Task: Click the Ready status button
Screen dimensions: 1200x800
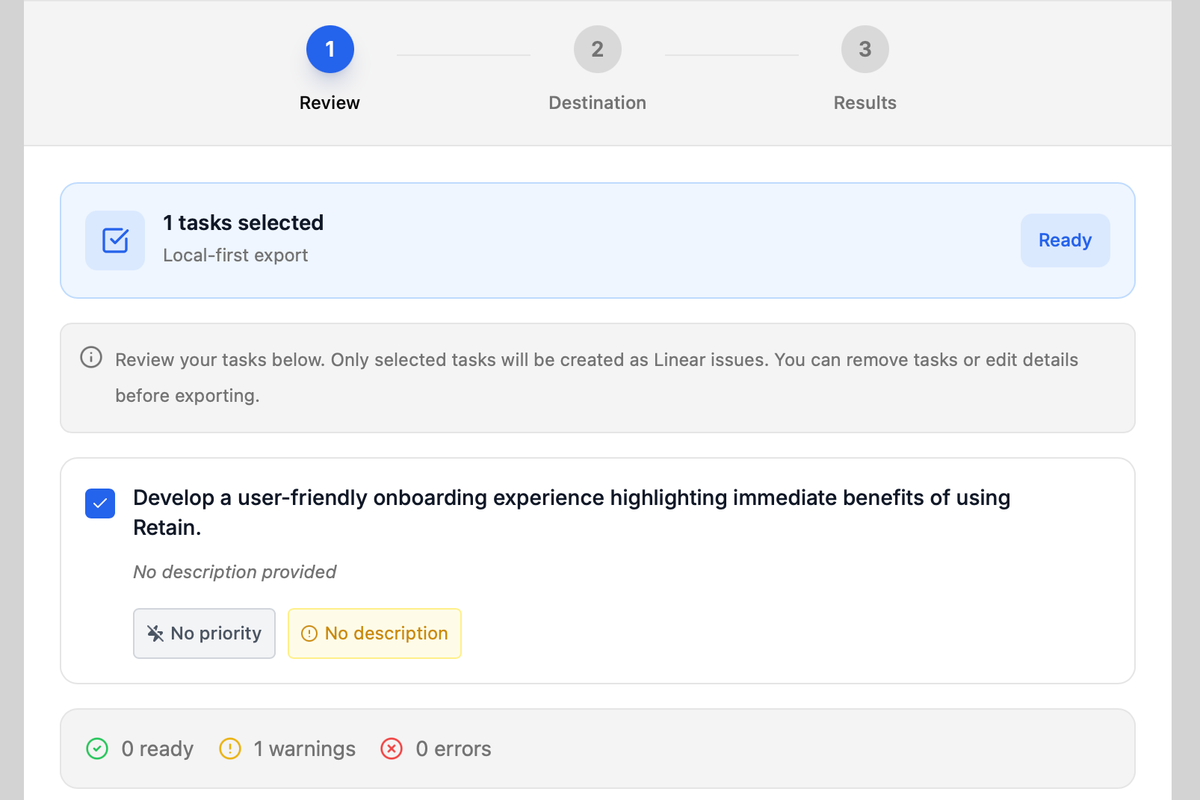Action: click(1064, 240)
